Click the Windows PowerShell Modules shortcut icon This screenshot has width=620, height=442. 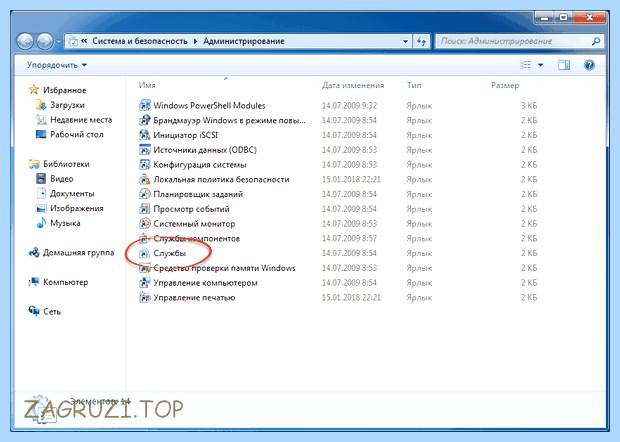(145, 106)
